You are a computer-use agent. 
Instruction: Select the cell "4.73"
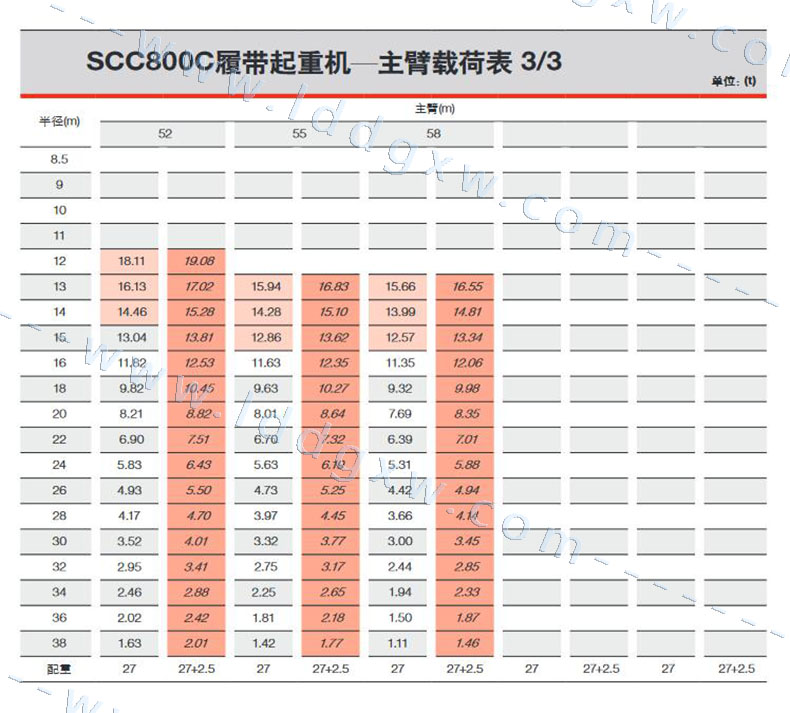point(266,490)
